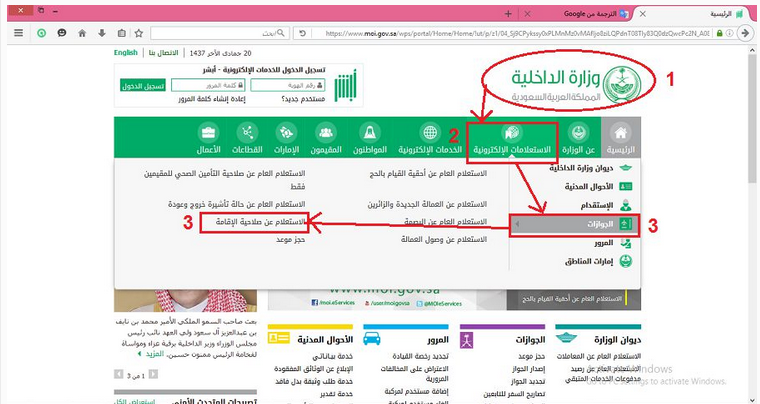Viewport: 760px width, 404px height.
Task: Switch site language to English
Action: [126, 53]
